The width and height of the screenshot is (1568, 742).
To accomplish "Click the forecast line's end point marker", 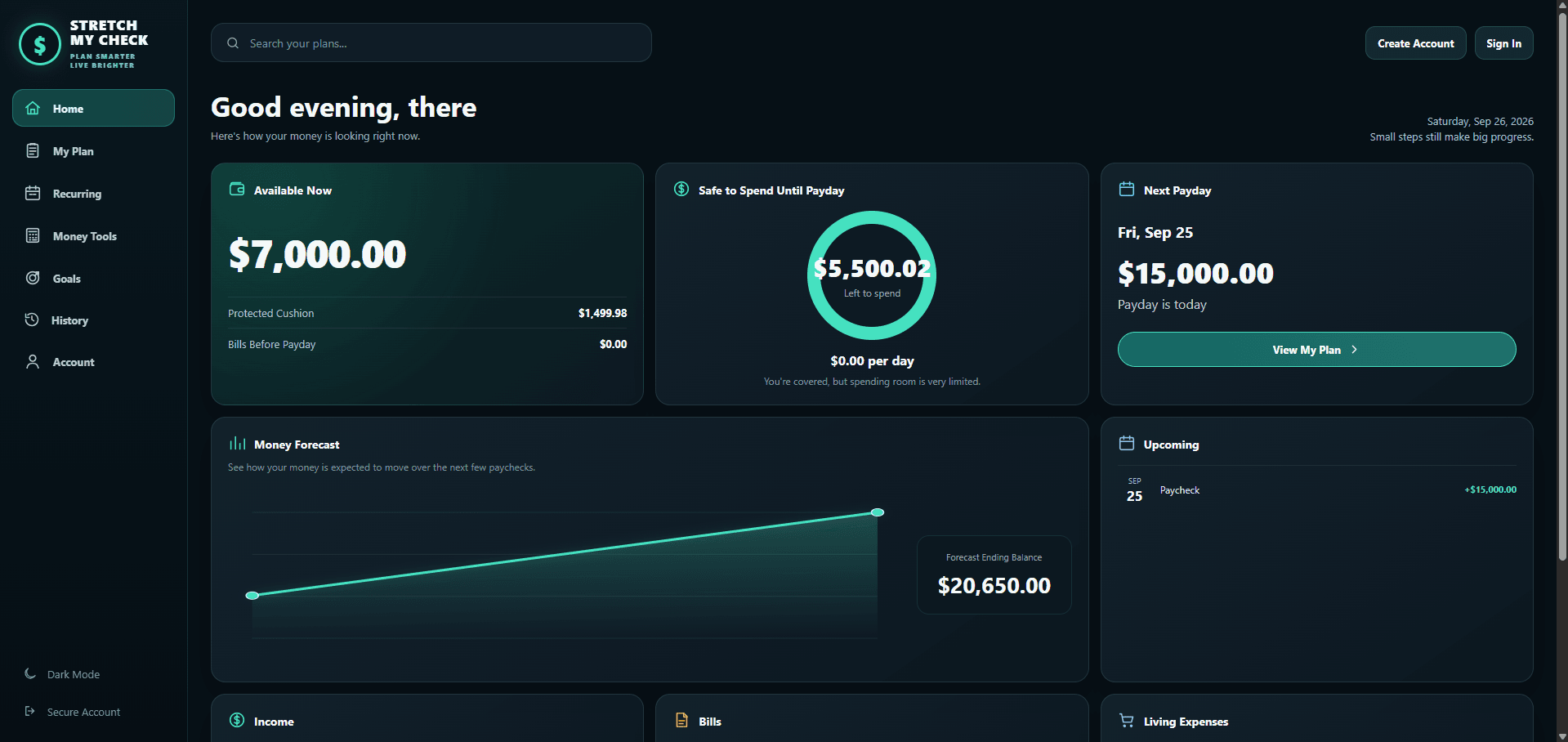I will click(878, 512).
